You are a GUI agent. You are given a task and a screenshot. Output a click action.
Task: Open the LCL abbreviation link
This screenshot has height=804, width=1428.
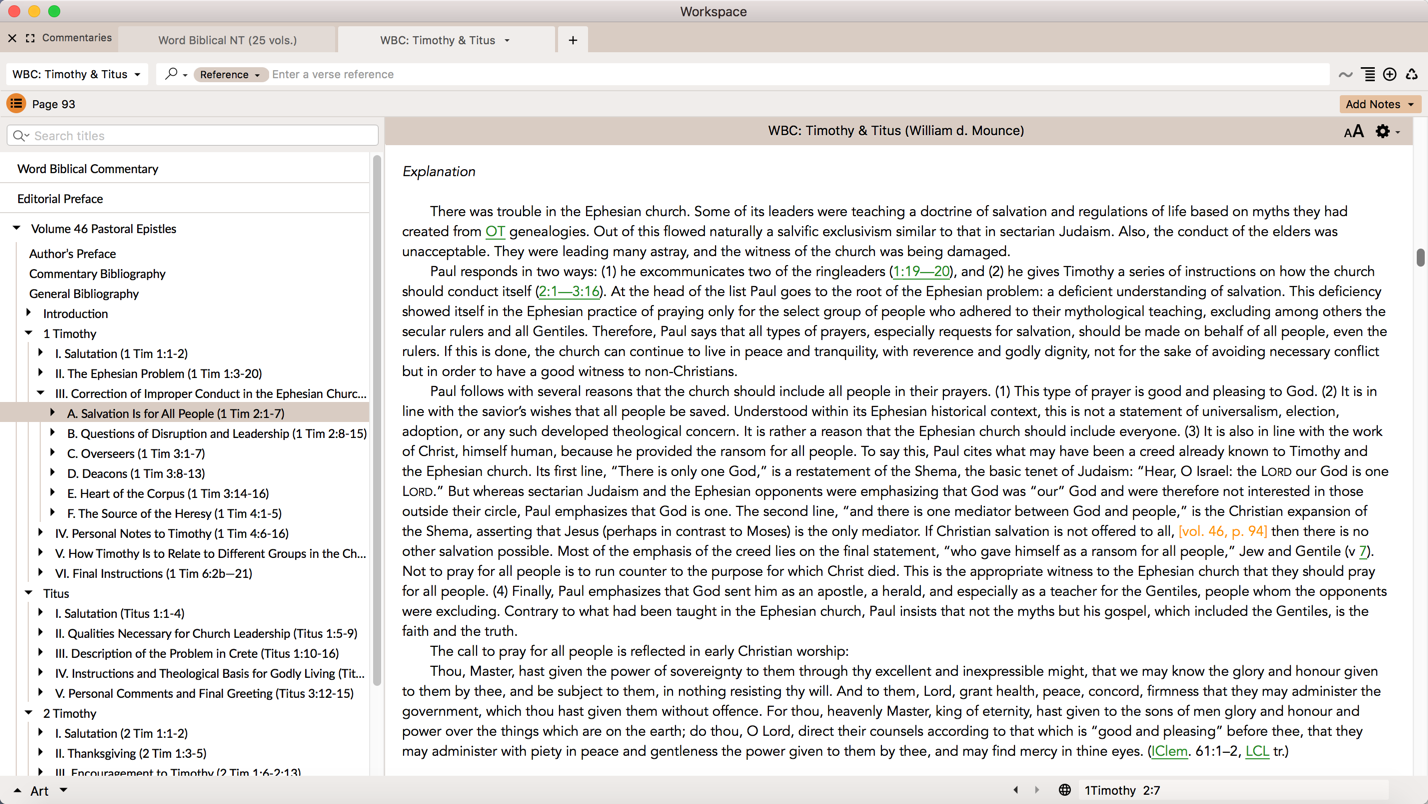[1257, 752]
